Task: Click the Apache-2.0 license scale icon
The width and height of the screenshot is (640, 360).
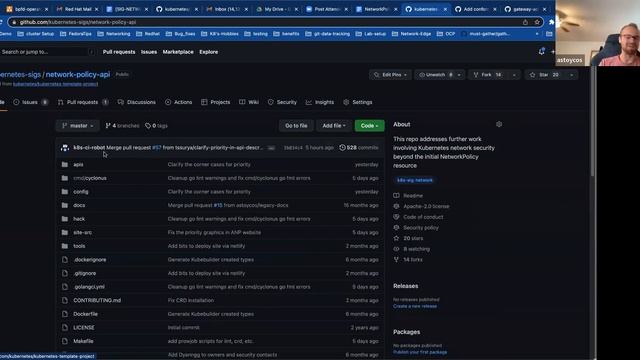Action: click(x=396, y=206)
